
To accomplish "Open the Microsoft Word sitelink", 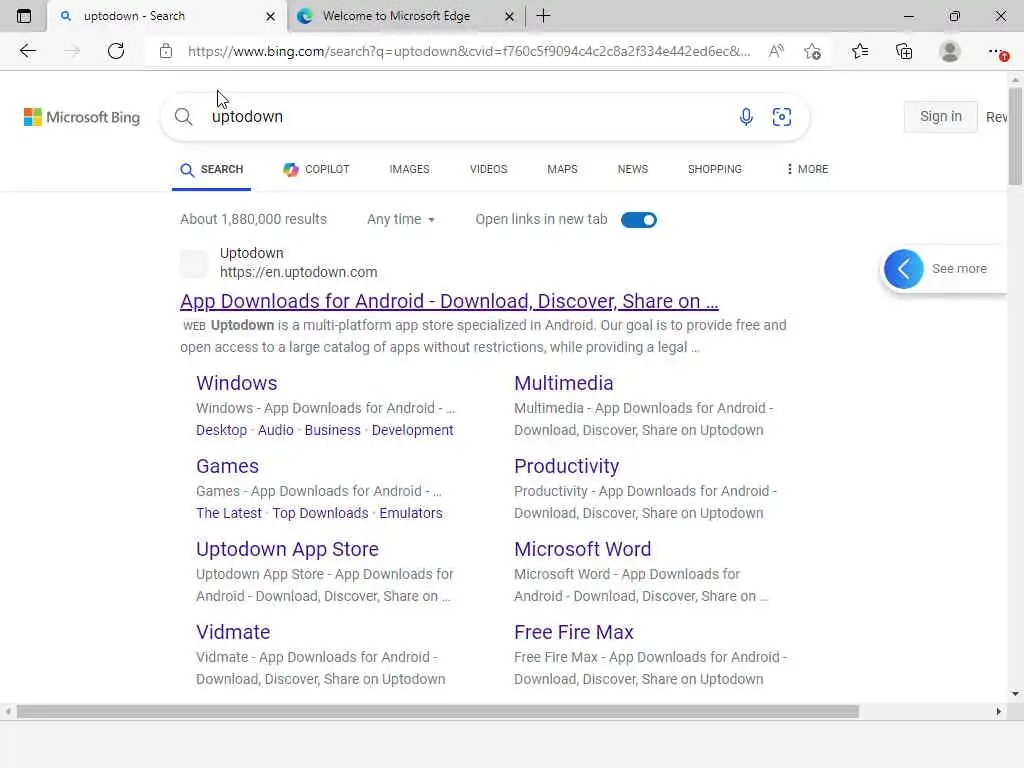I will [x=583, y=549].
